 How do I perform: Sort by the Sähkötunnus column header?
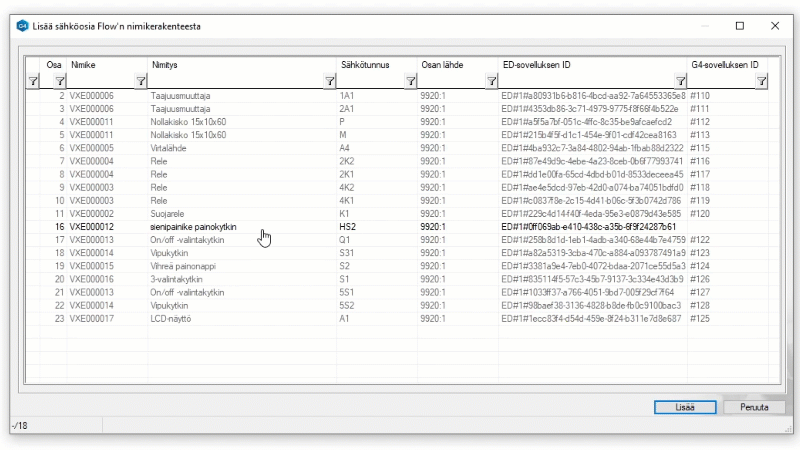(x=376, y=64)
